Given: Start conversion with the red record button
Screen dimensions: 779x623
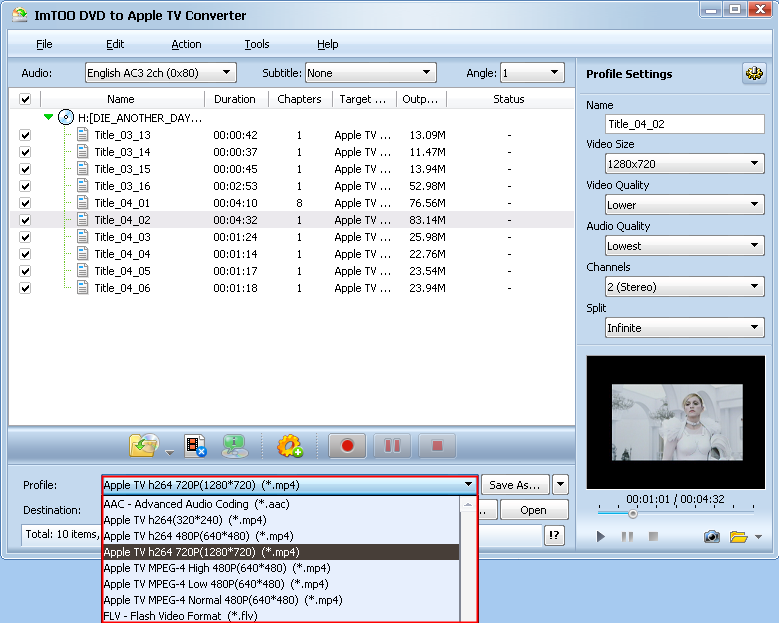Looking at the screenshot, I should tap(347, 446).
